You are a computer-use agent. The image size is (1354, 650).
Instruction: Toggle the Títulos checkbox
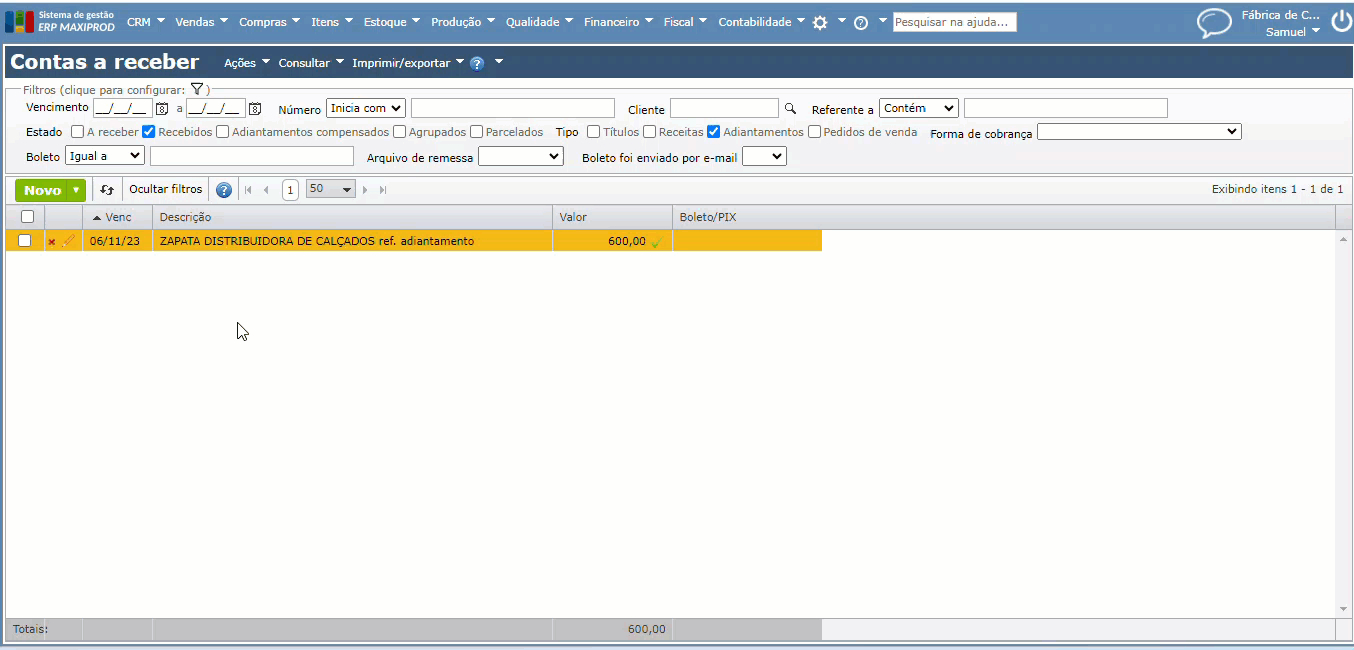[594, 132]
